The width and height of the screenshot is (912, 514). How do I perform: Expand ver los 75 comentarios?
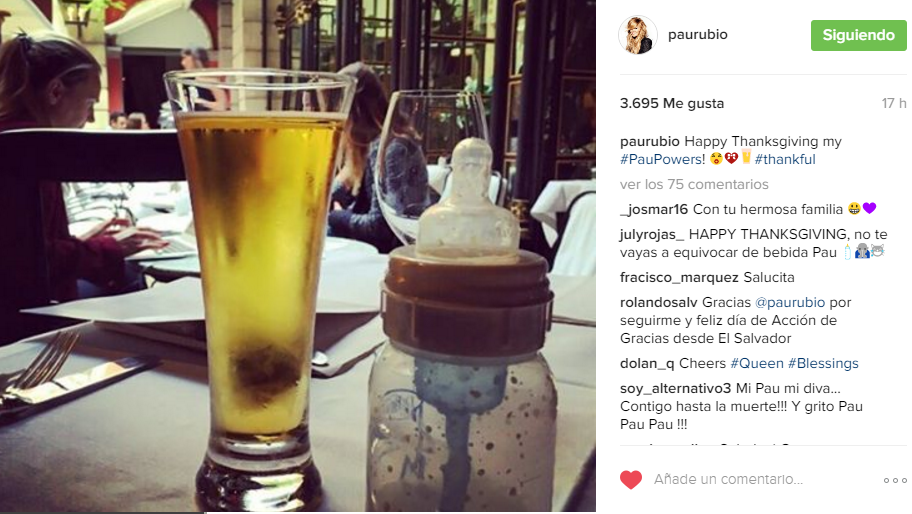coord(694,184)
